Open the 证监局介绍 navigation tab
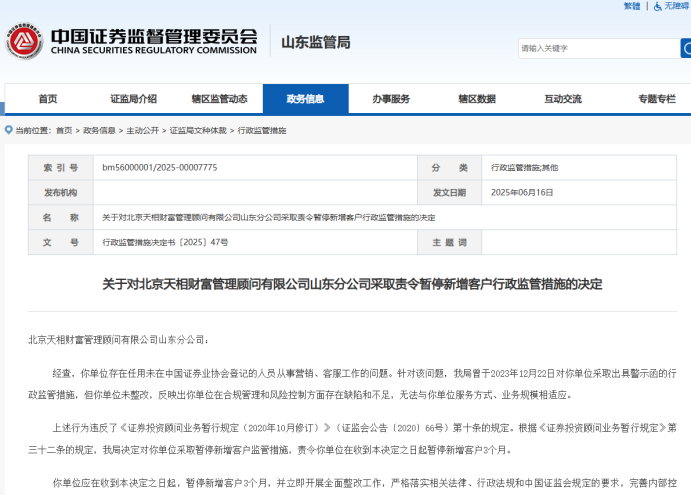This screenshot has height=496, width=691. tap(133, 99)
